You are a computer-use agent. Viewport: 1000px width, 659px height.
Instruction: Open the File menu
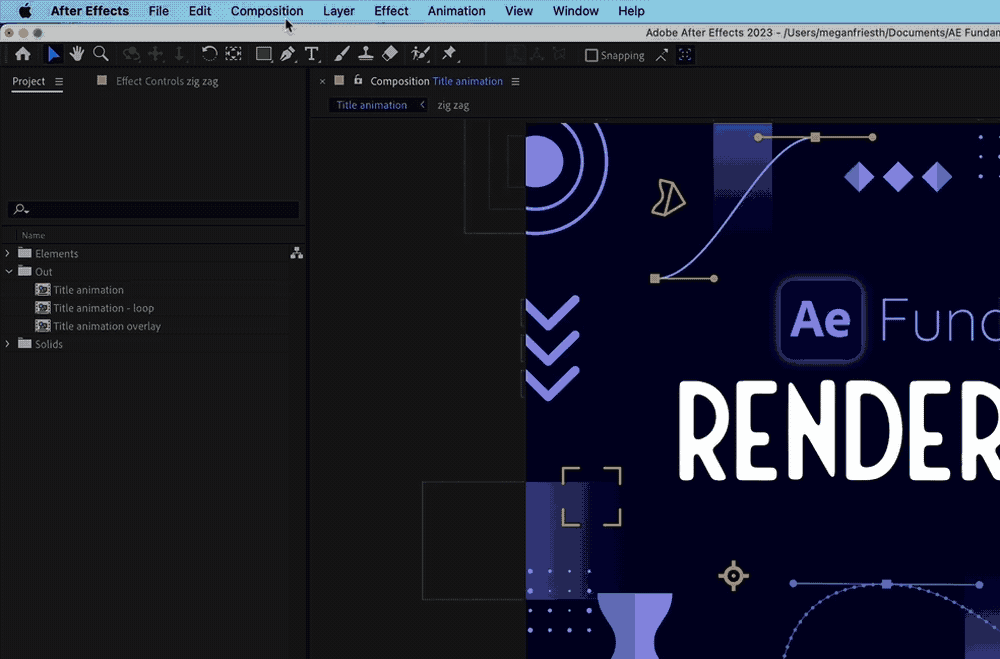[159, 11]
